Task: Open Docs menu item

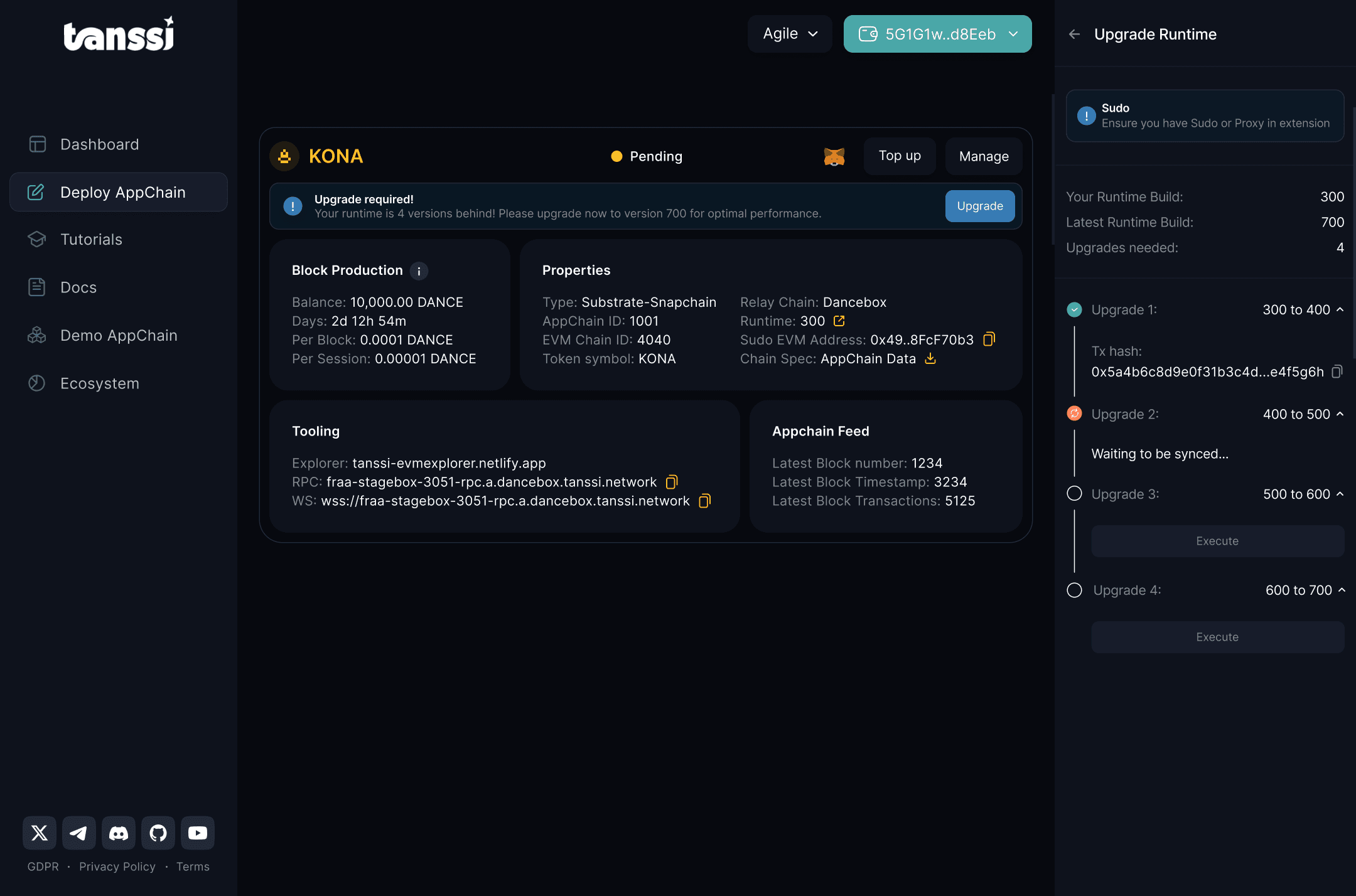Action: coord(119,287)
